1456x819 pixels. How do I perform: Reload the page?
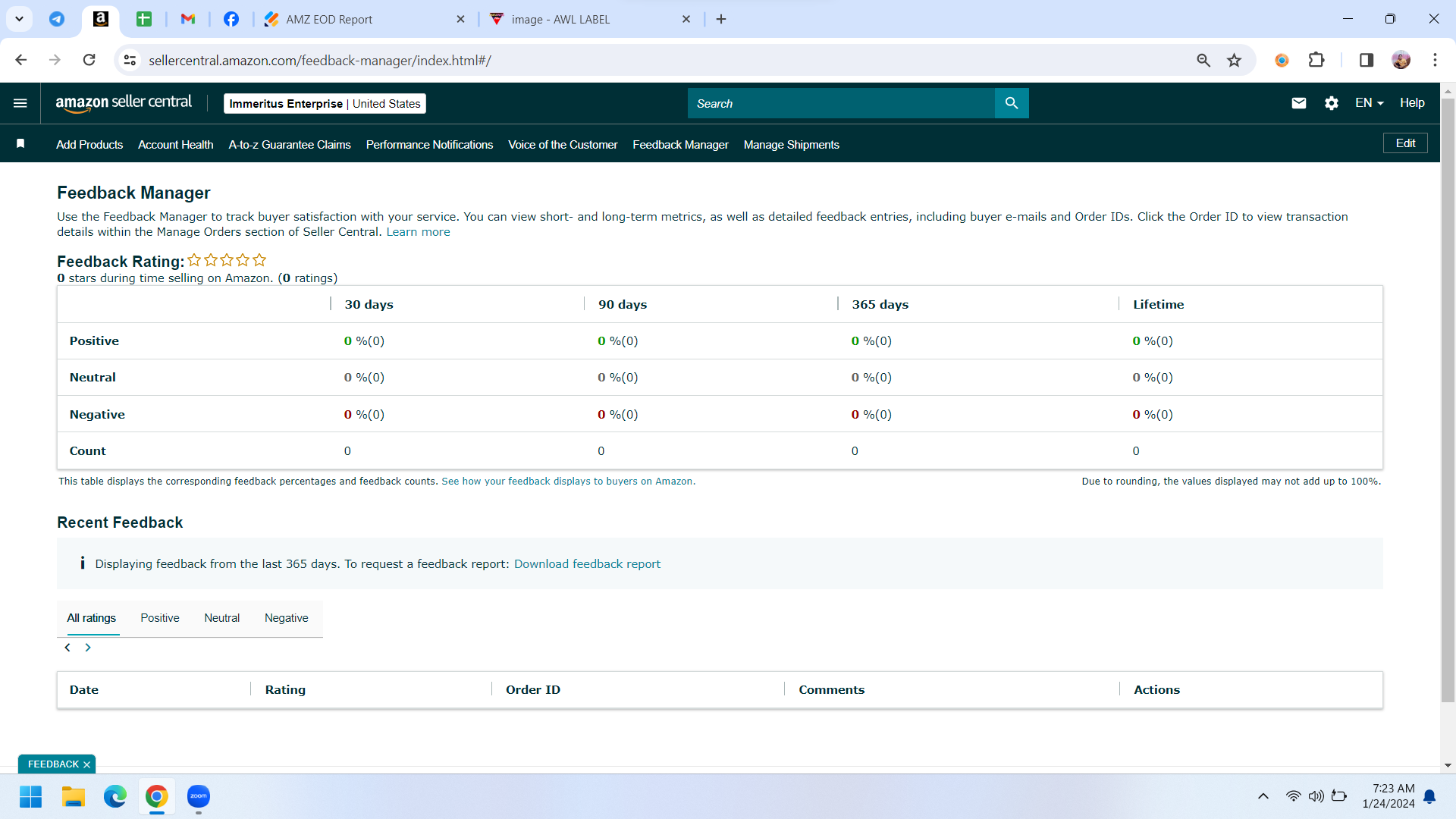[x=89, y=60]
